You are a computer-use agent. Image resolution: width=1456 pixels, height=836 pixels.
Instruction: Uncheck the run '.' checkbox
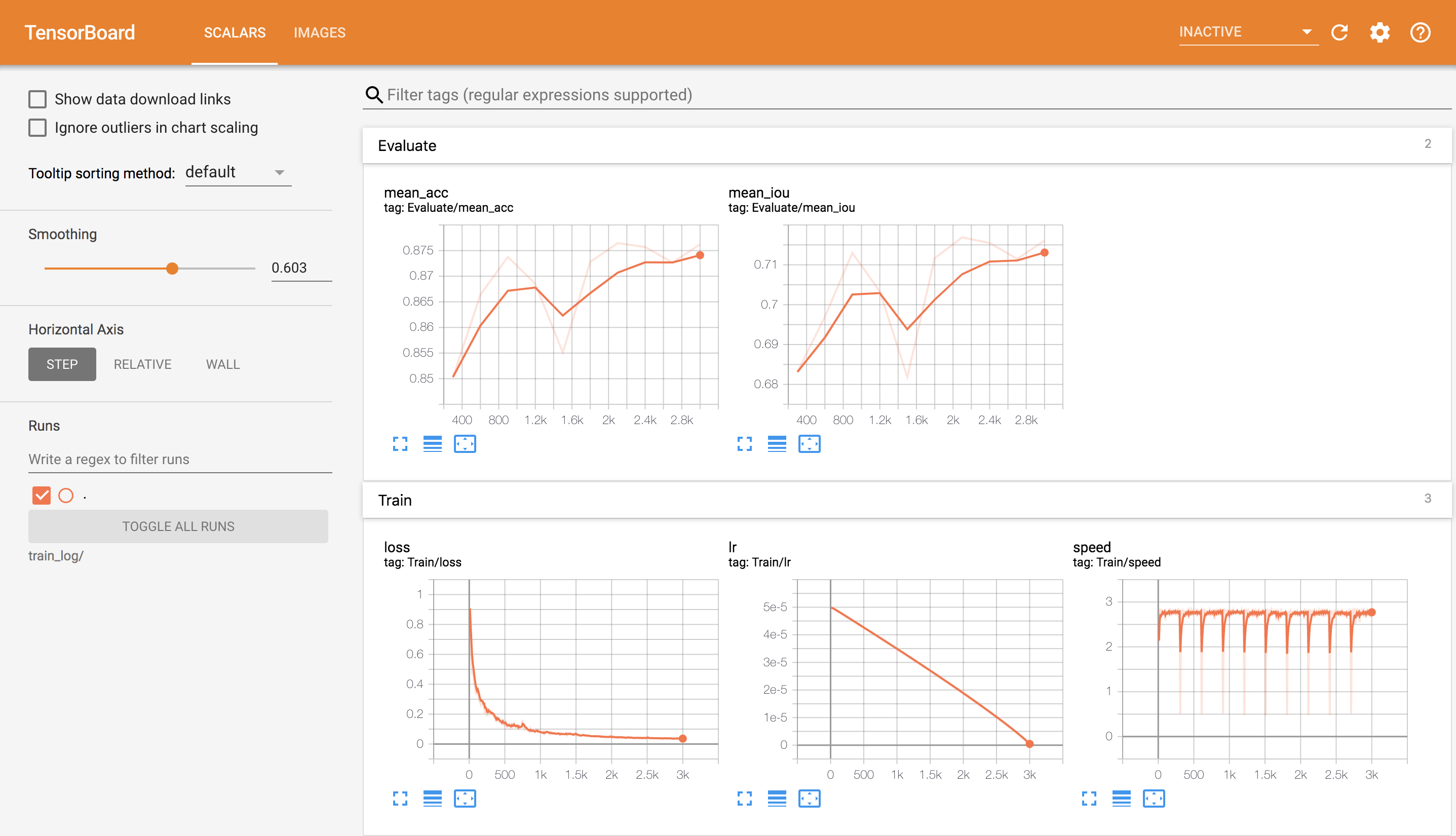pyautogui.click(x=42, y=496)
